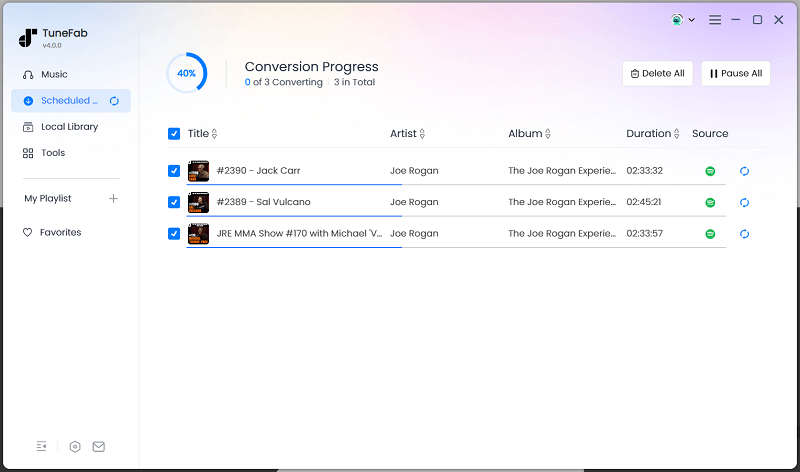Click the 40% circular progress indicator
This screenshot has width=800, height=472.
pyautogui.click(x=187, y=73)
